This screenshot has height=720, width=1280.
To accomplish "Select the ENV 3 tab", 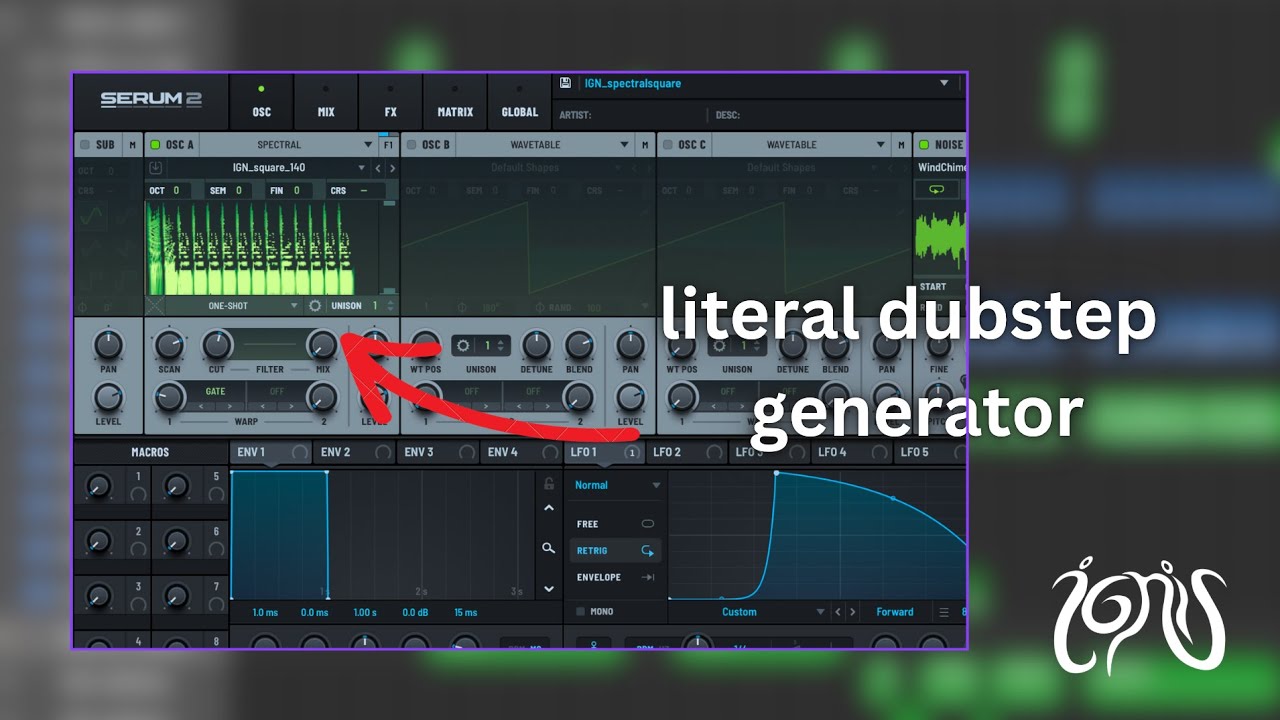I will point(438,453).
